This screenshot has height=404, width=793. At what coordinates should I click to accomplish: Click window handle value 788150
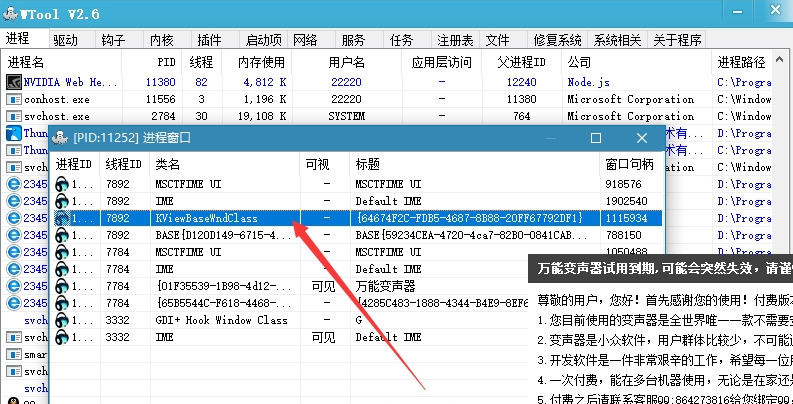coord(623,235)
